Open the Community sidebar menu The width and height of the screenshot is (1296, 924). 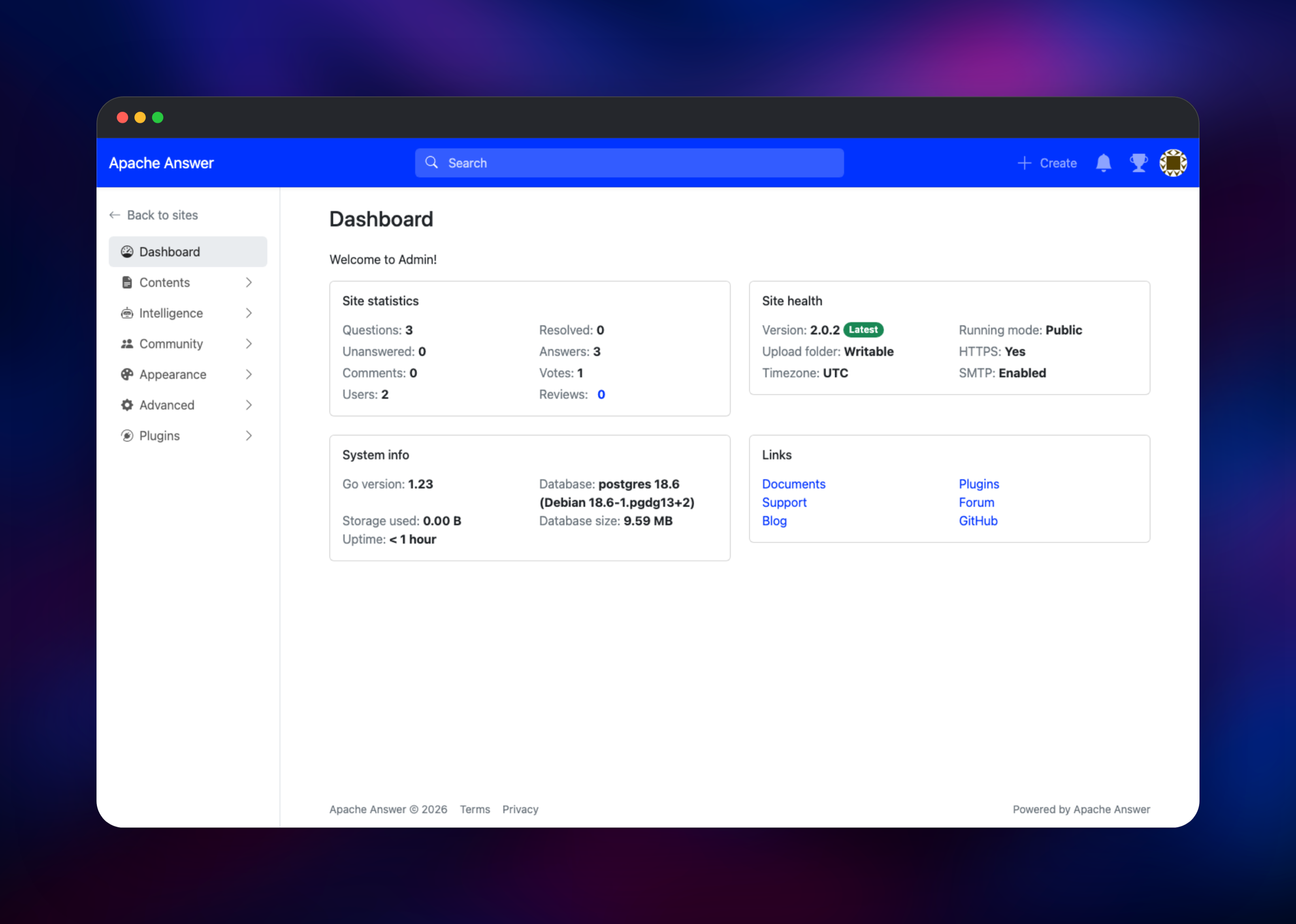[188, 344]
